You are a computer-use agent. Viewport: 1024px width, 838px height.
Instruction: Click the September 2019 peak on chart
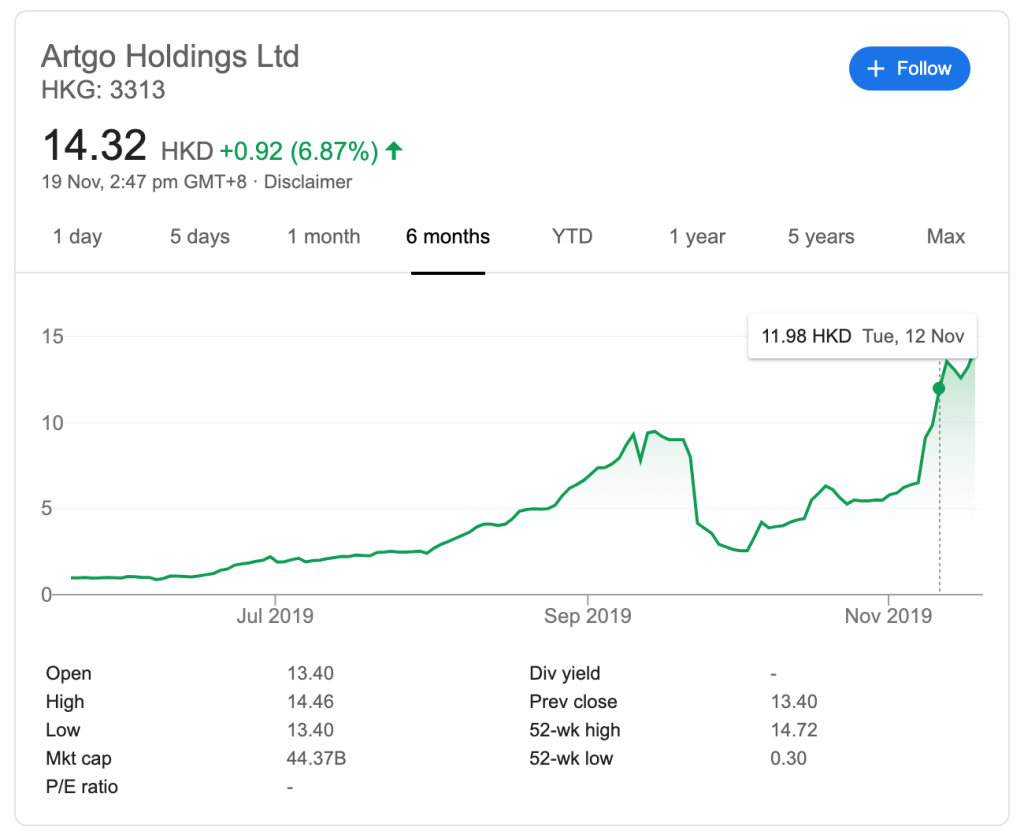652,431
